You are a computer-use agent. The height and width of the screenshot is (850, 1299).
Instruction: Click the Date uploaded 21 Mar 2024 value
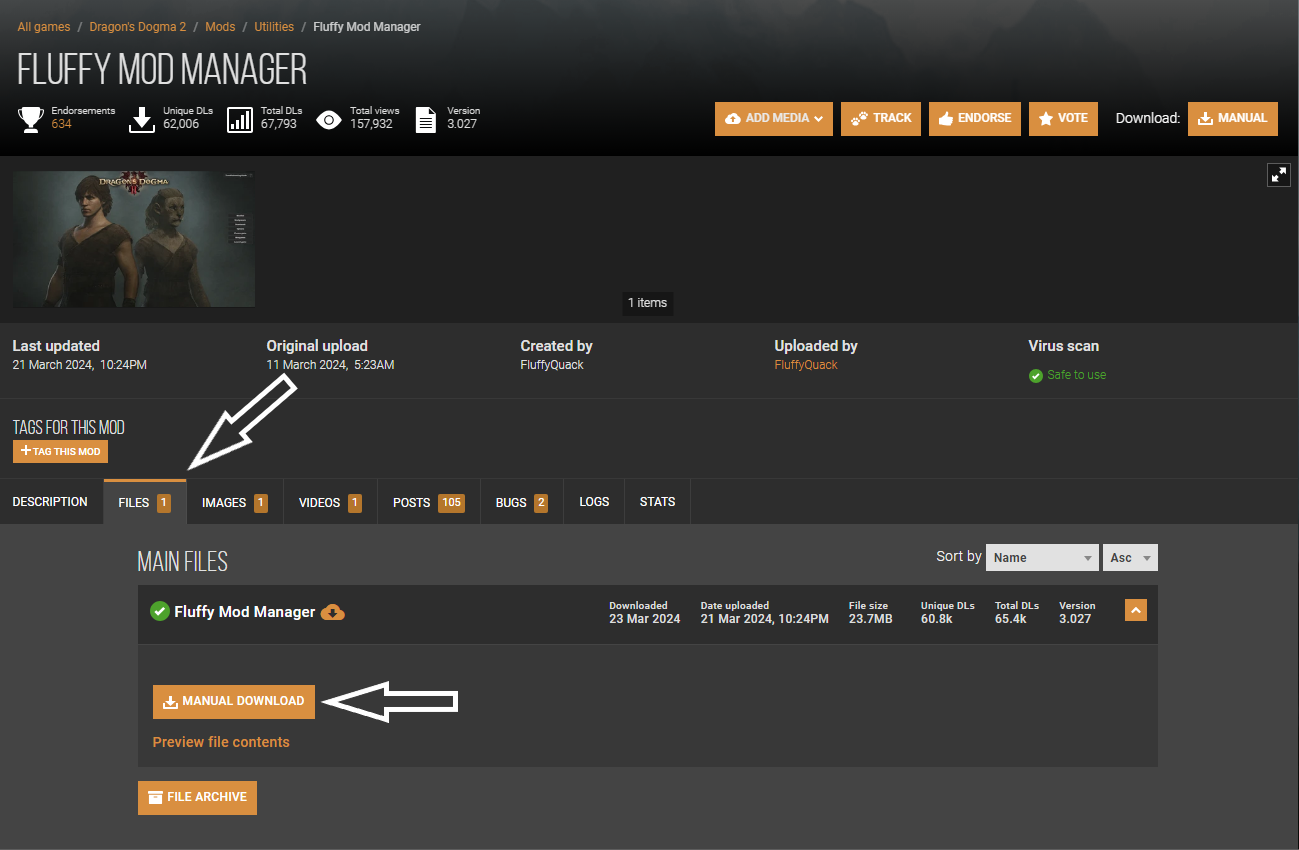765,619
